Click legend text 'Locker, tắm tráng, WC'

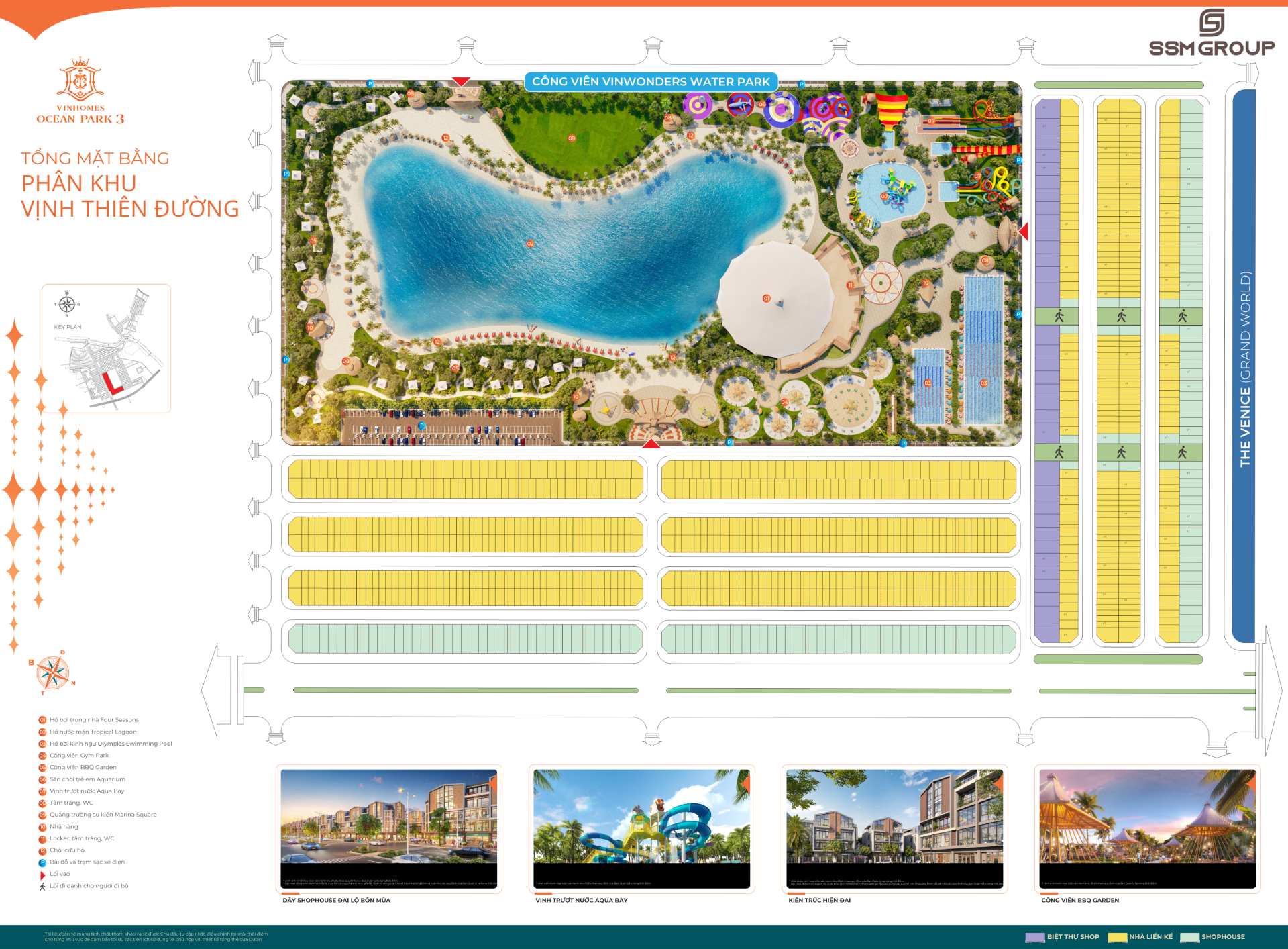pyautogui.click(x=82, y=839)
